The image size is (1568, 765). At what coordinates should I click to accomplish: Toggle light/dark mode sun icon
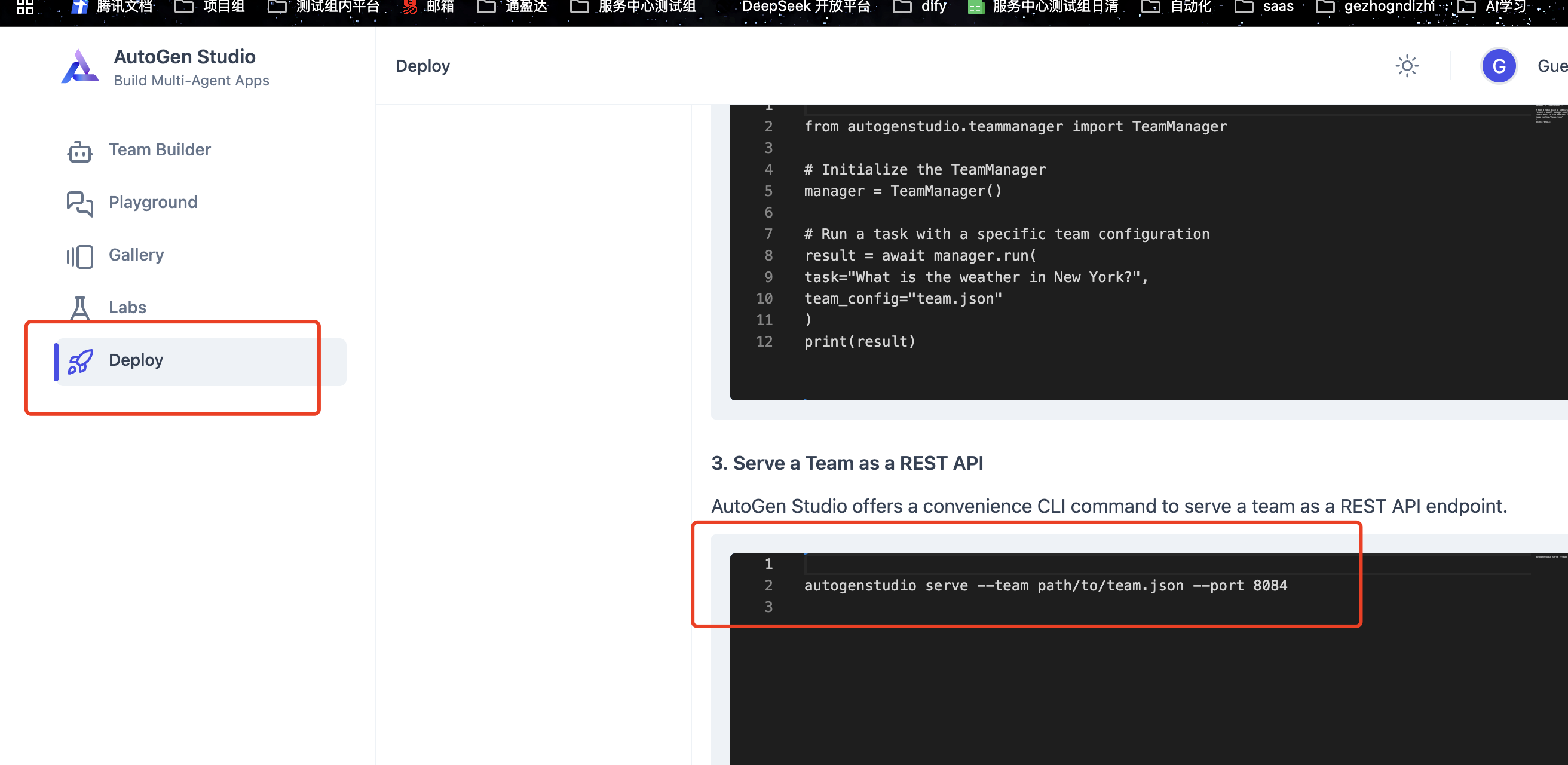(x=1406, y=66)
